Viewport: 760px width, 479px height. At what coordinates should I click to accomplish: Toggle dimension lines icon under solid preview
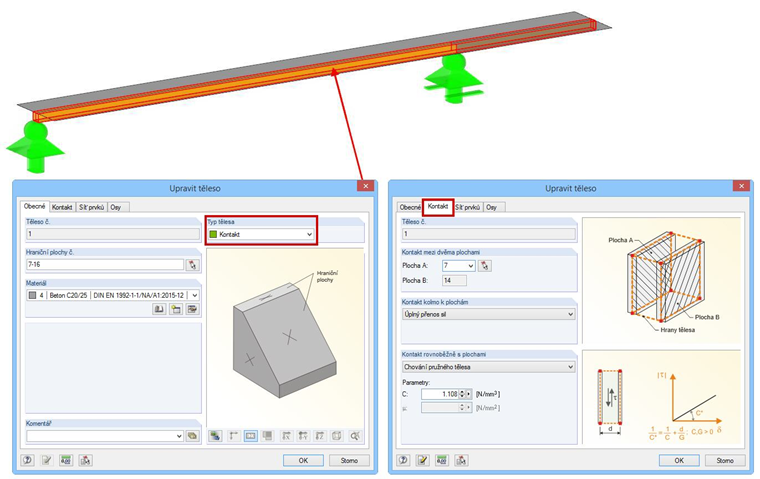pos(233,436)
